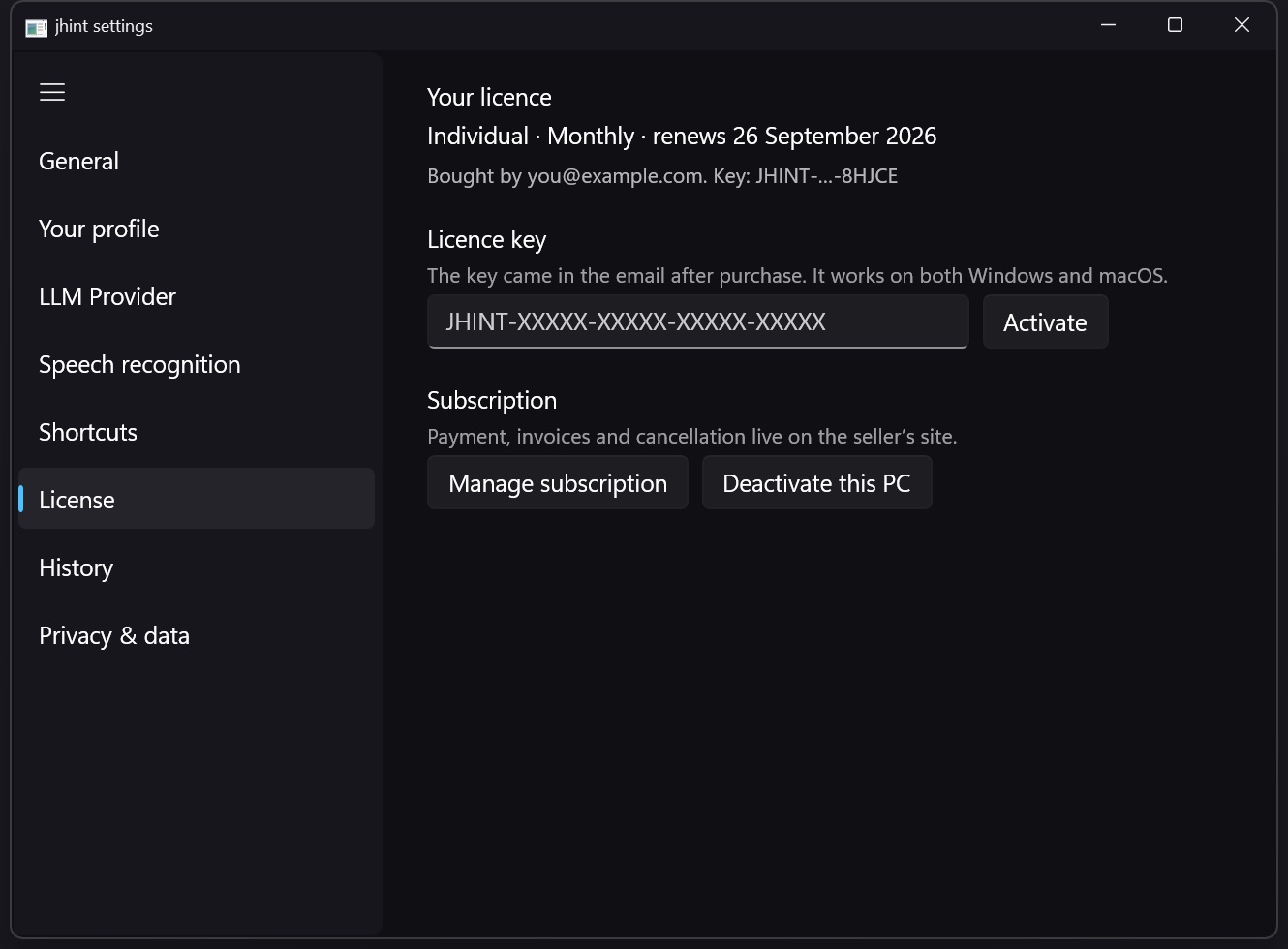Screen dimensions: 1288x949
Task: Open LLM Provider settings
Action: coord(197,296)
